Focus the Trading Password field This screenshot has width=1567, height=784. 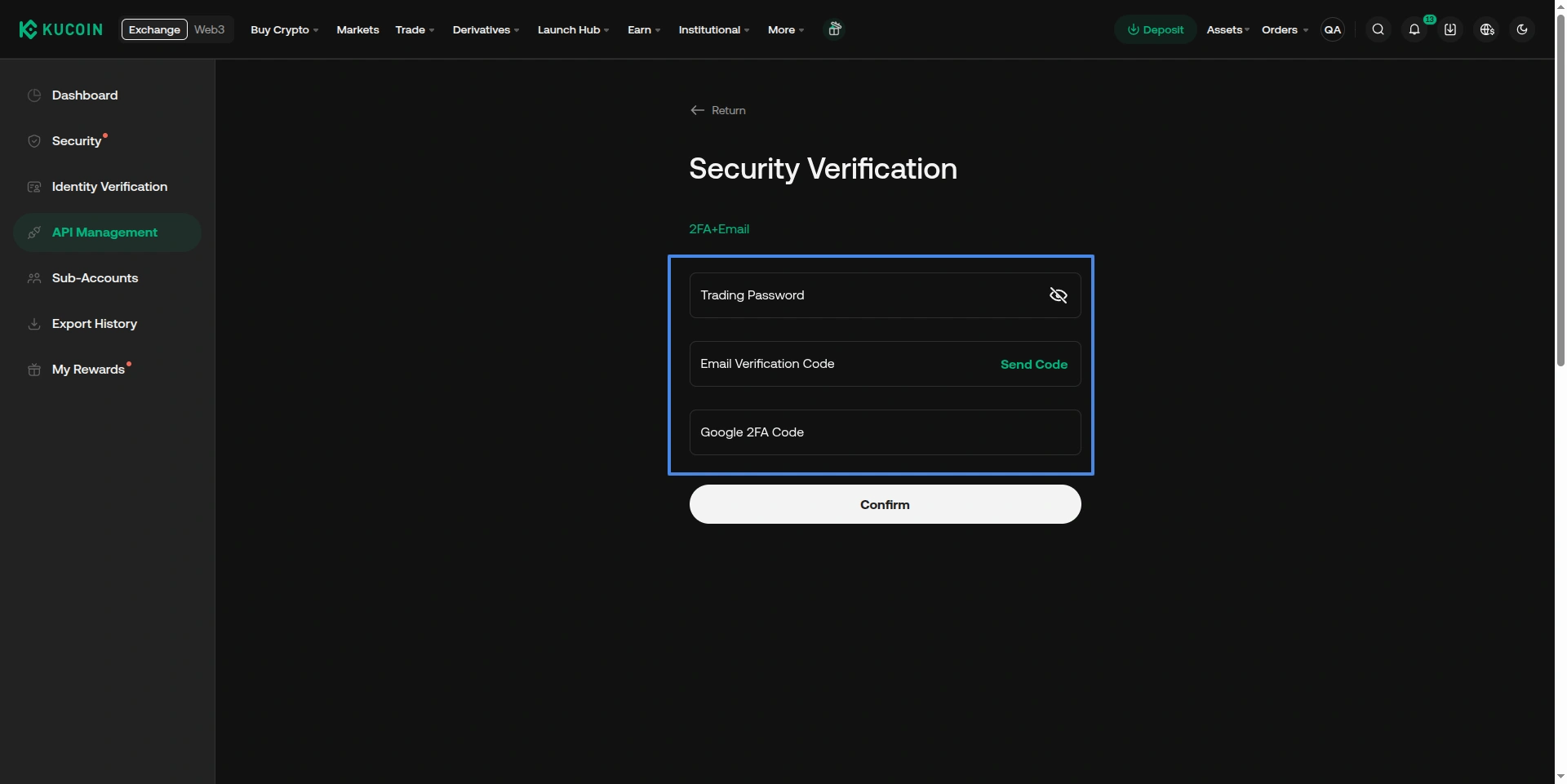point(886,295)
